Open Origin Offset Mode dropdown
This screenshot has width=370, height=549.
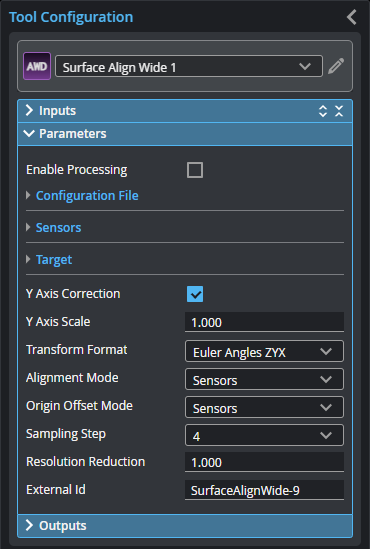tap(264, 408)
